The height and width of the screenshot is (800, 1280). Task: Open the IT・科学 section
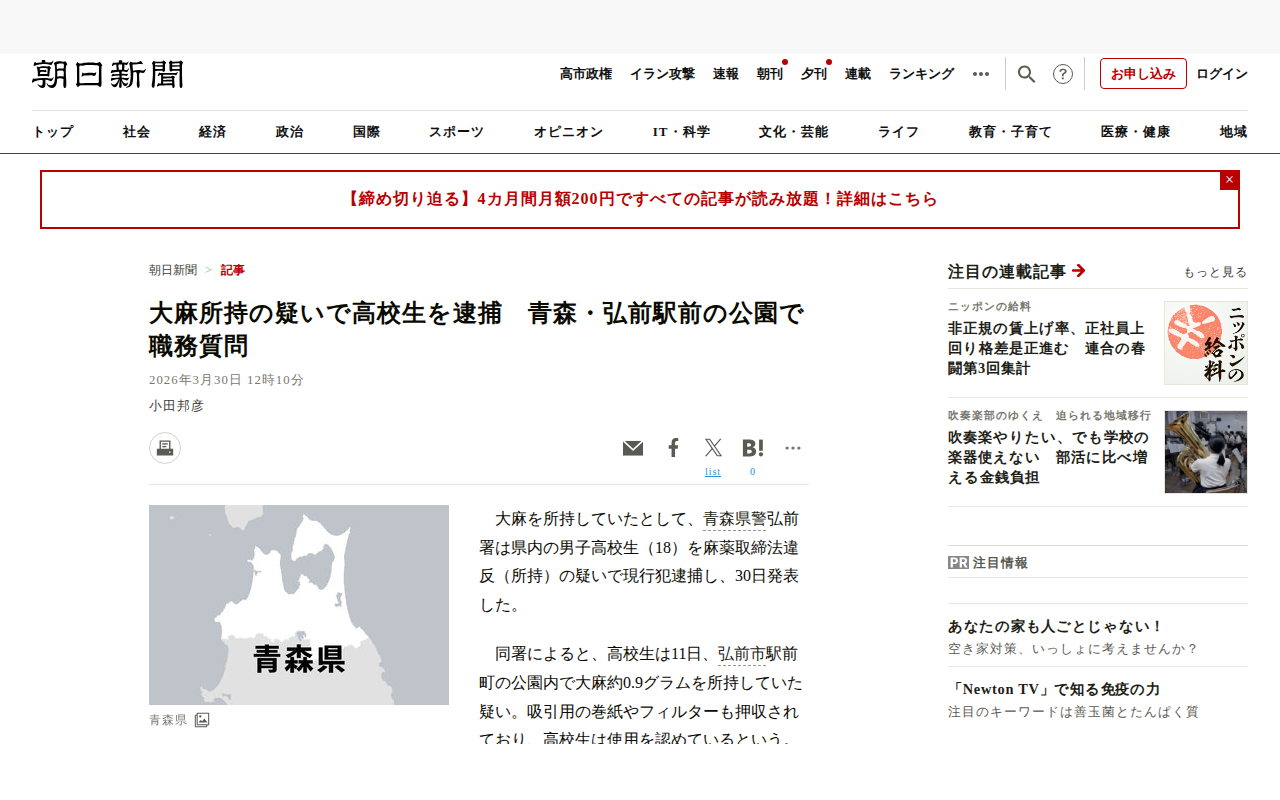pyautogui.click(x=681, y=132)
